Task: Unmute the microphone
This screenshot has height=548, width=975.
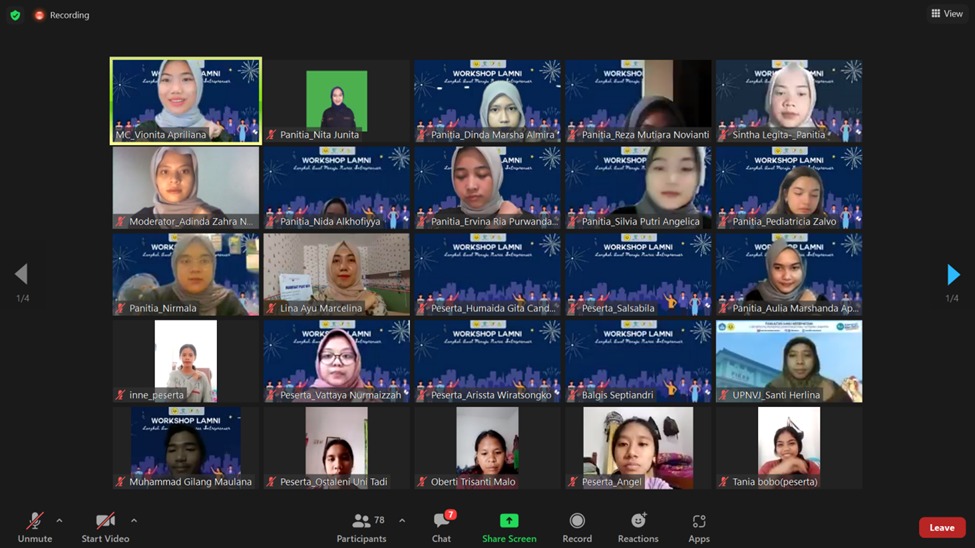Action: [34, 527]
